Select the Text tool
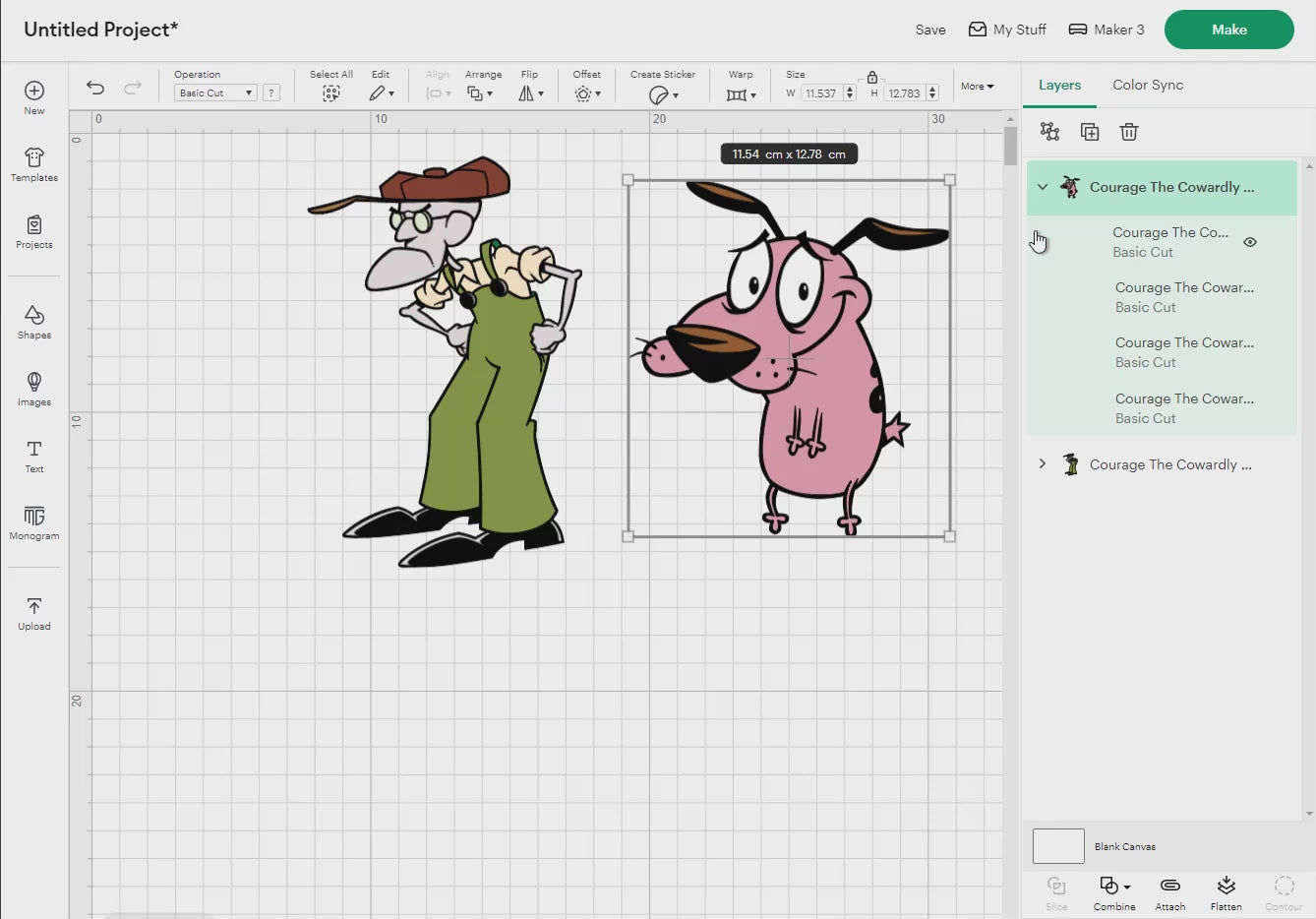The image size is (1316, 919). pos(34,456)
